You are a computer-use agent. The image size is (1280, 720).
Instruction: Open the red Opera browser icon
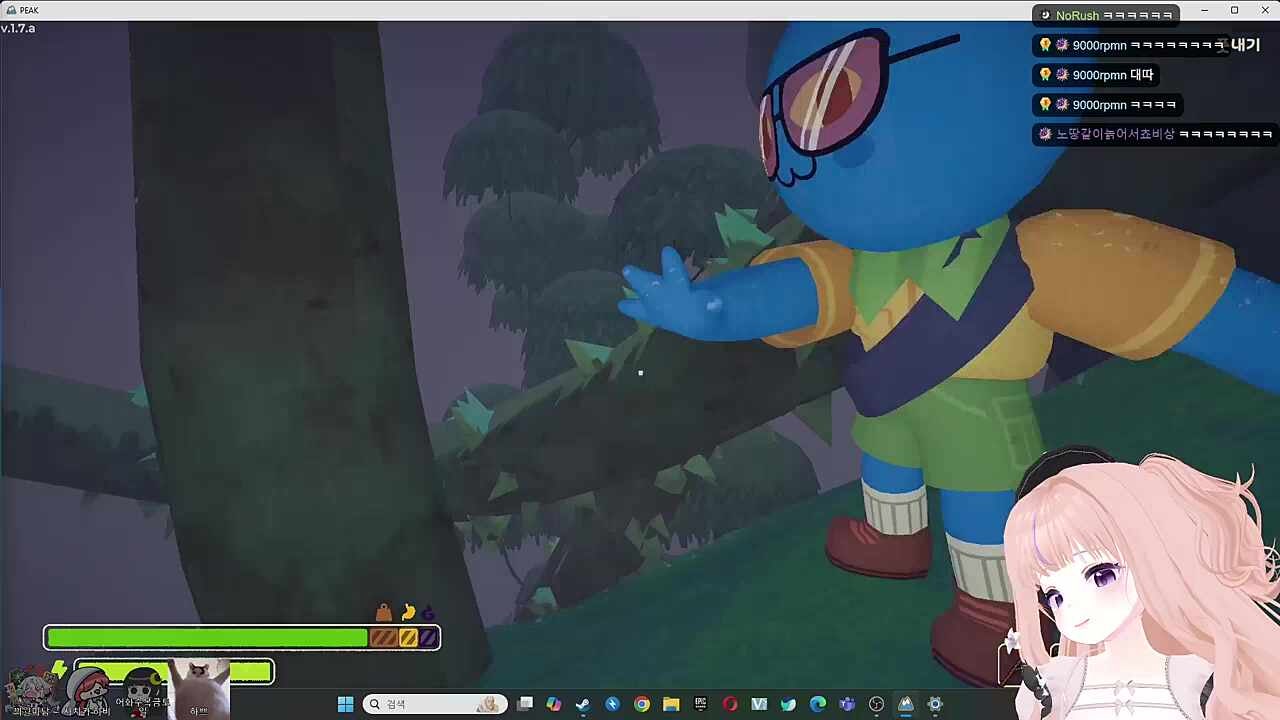(730, 704)
